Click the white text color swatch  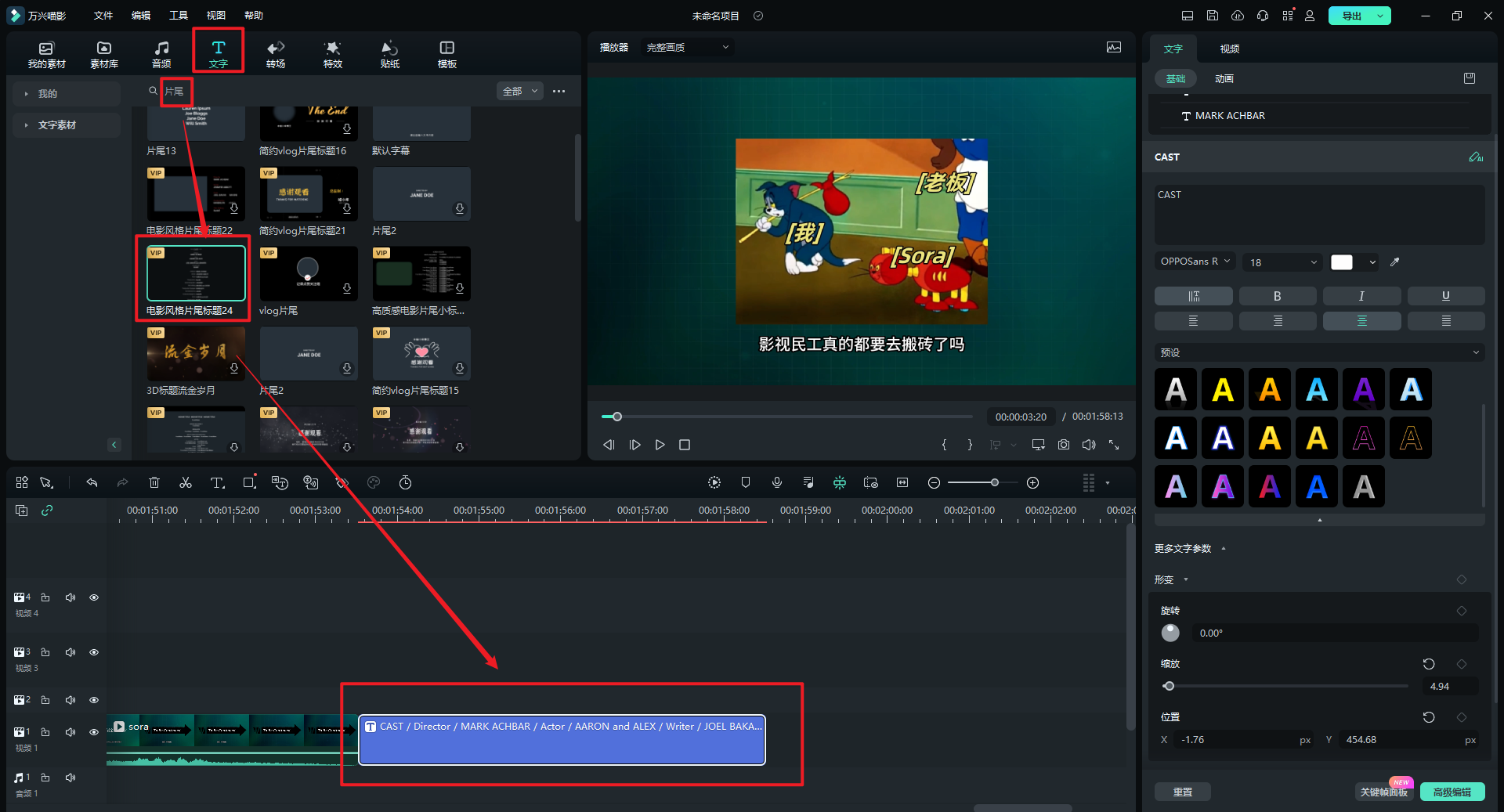click(1341, 262)
